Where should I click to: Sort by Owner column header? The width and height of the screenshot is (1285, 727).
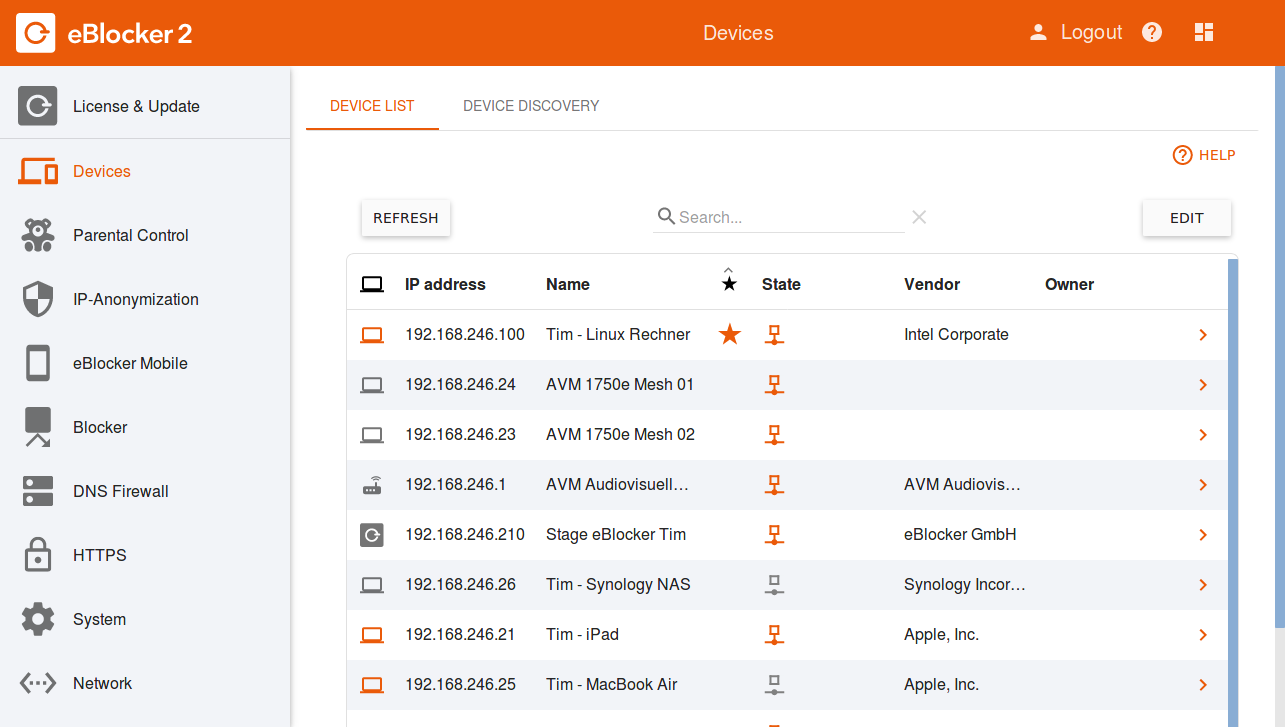coord(1070,284)
